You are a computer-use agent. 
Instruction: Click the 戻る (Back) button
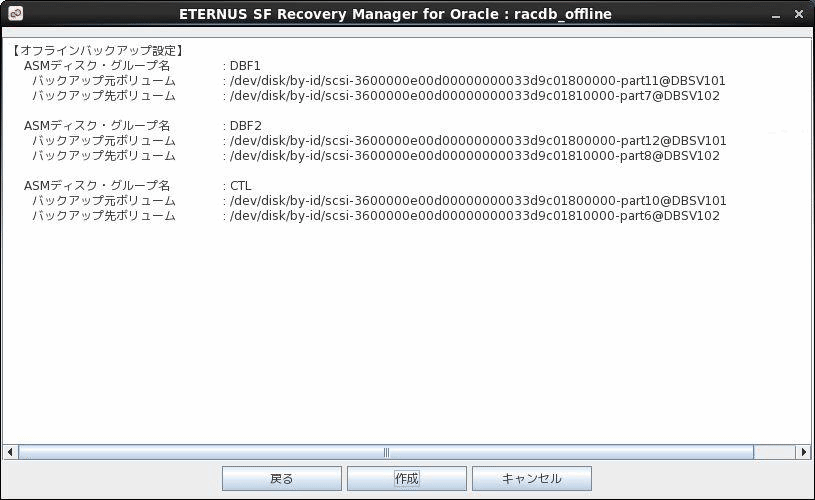tap(282, 478)
